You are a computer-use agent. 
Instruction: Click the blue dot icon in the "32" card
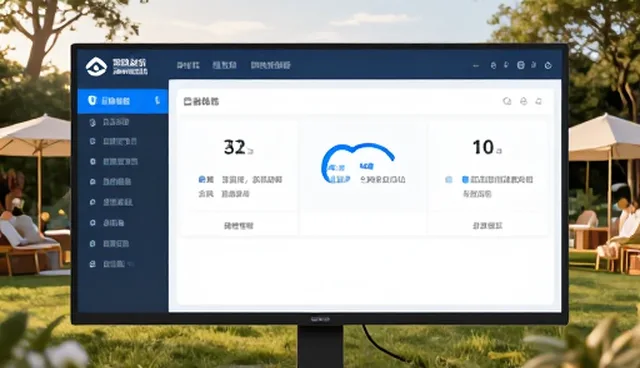point(202,179)
